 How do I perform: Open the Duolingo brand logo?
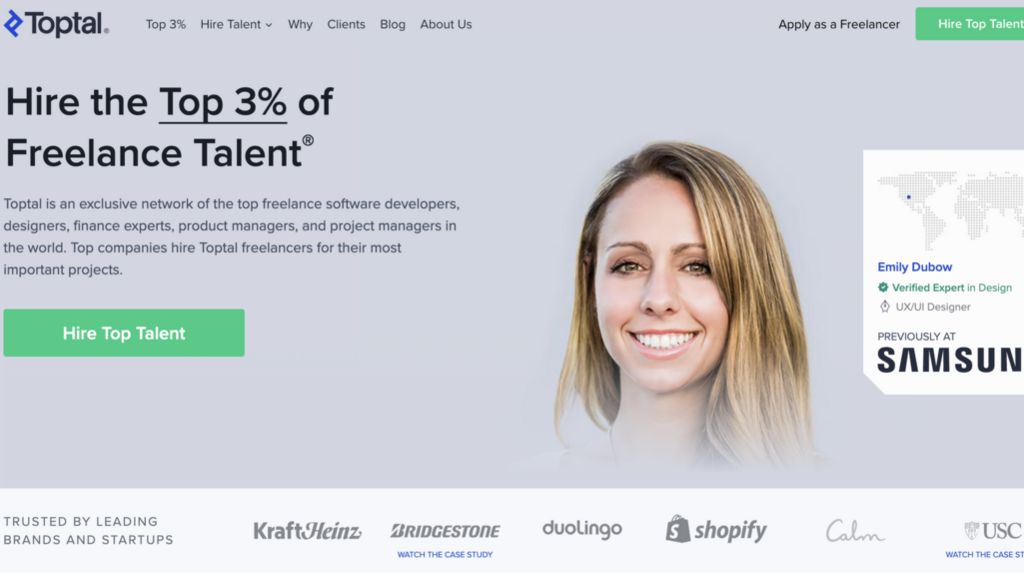coord(582,529)
